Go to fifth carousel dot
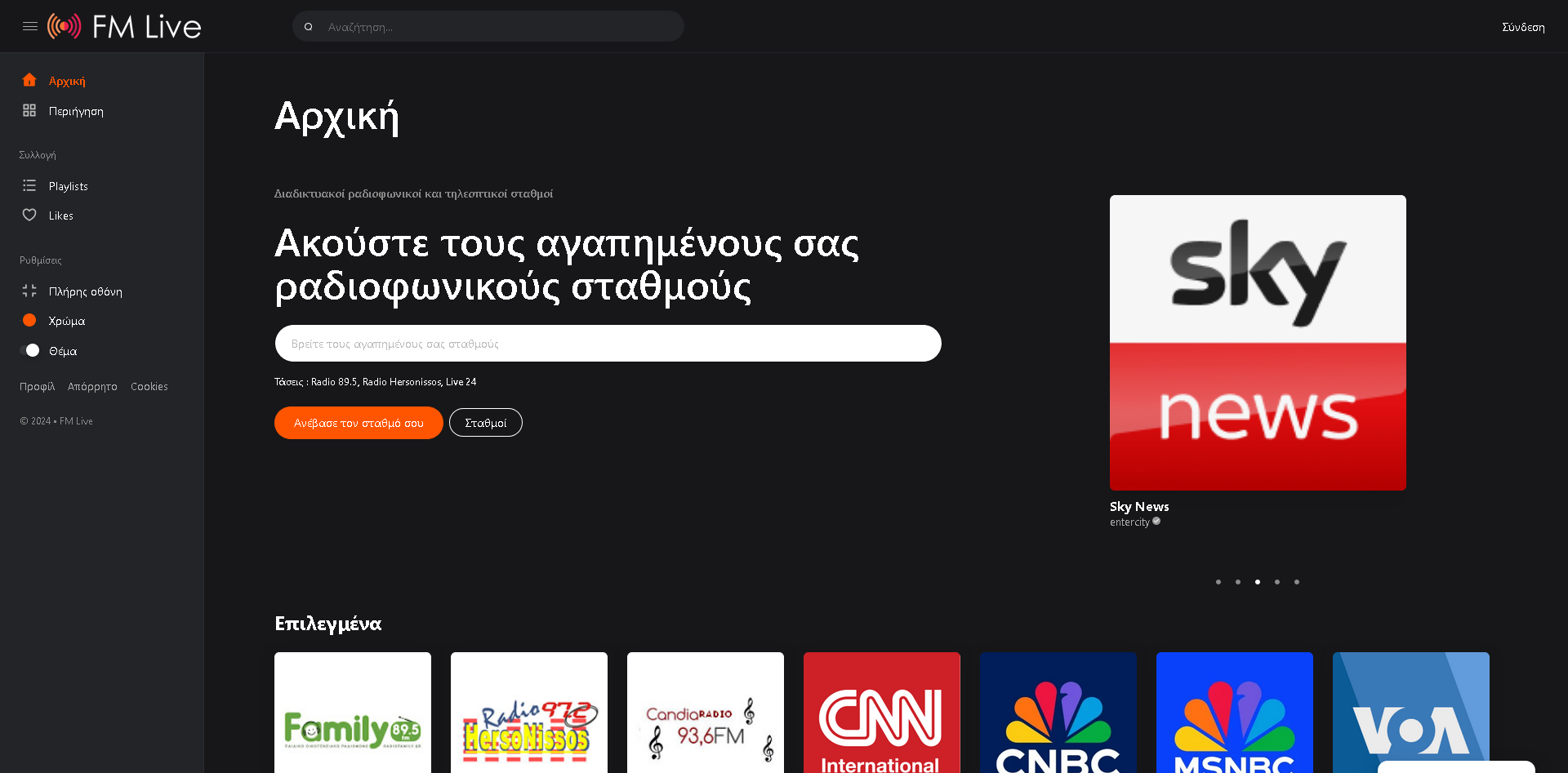The width and height of the screenshot is (1568, 773). (x=1297, y=582)
